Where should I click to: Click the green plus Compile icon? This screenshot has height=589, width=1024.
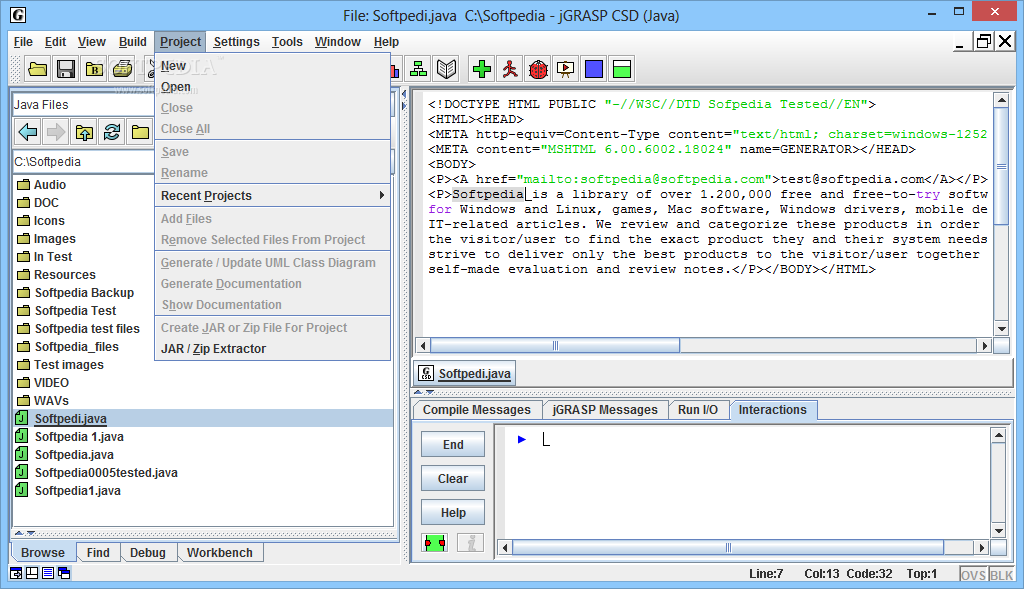(x=482, y=69)
